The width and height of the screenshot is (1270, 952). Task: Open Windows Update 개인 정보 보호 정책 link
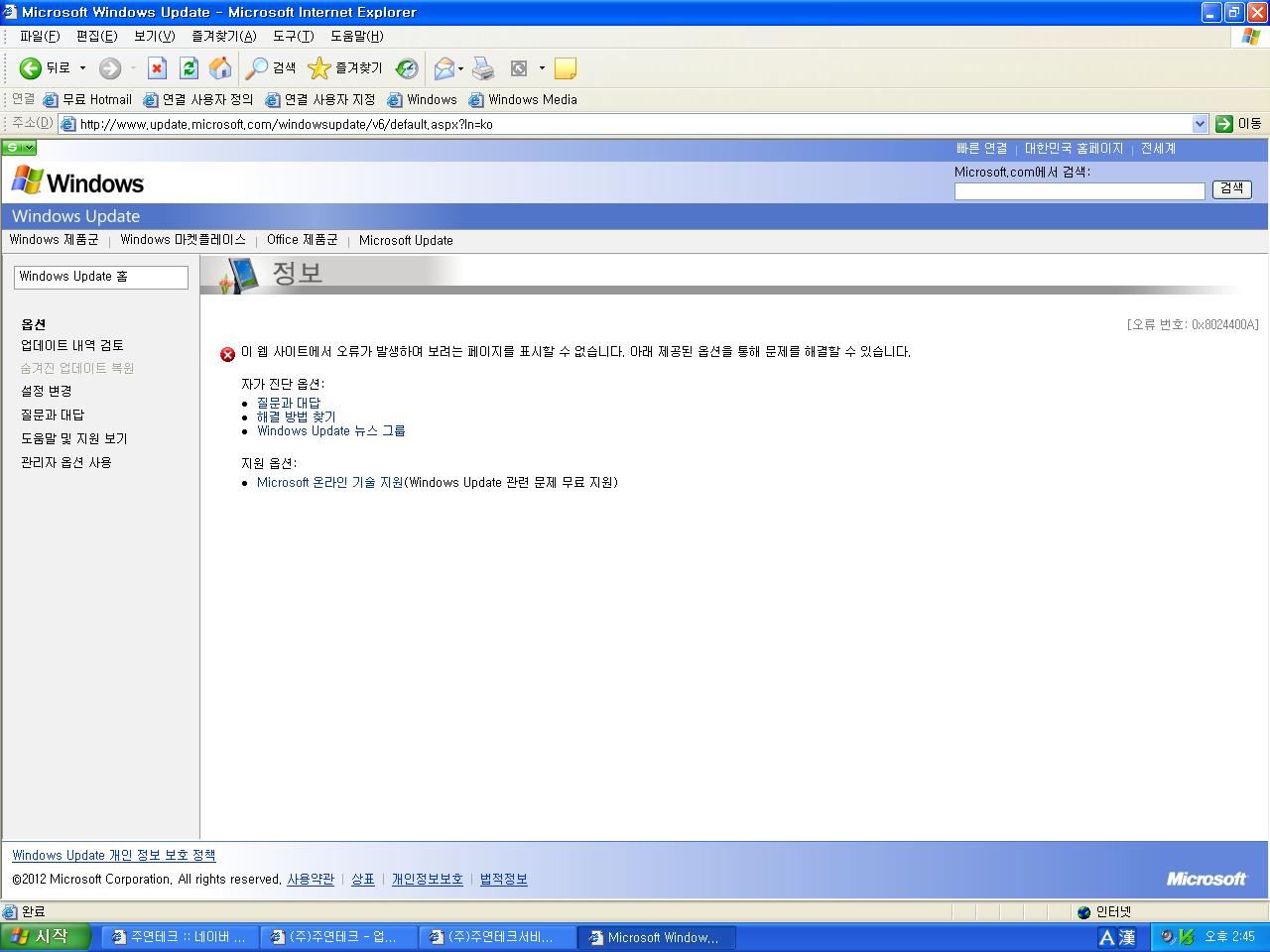(113, 855)
